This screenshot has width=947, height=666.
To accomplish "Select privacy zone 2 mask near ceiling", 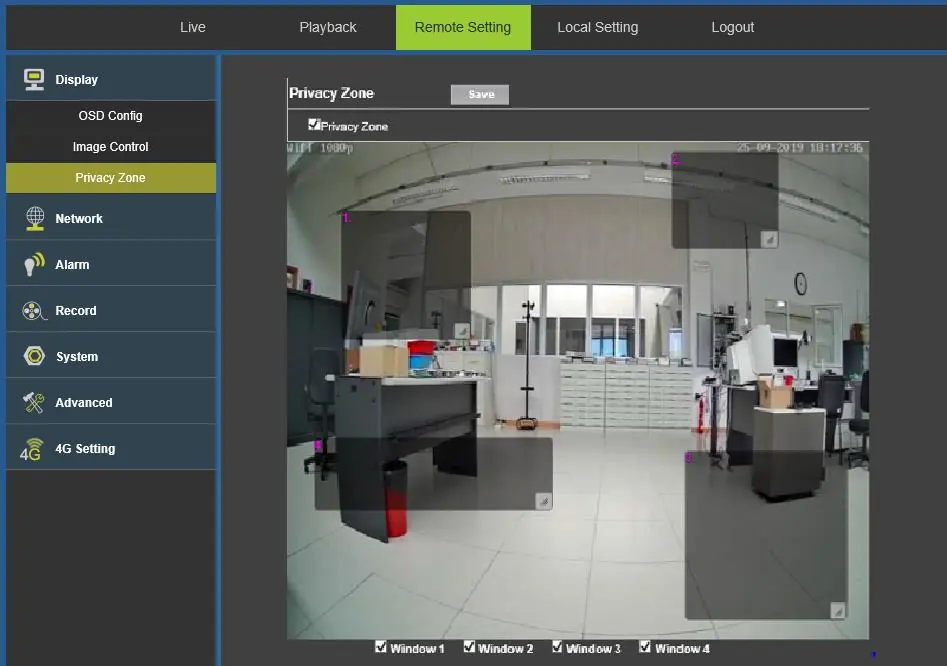I will (725, 200).
